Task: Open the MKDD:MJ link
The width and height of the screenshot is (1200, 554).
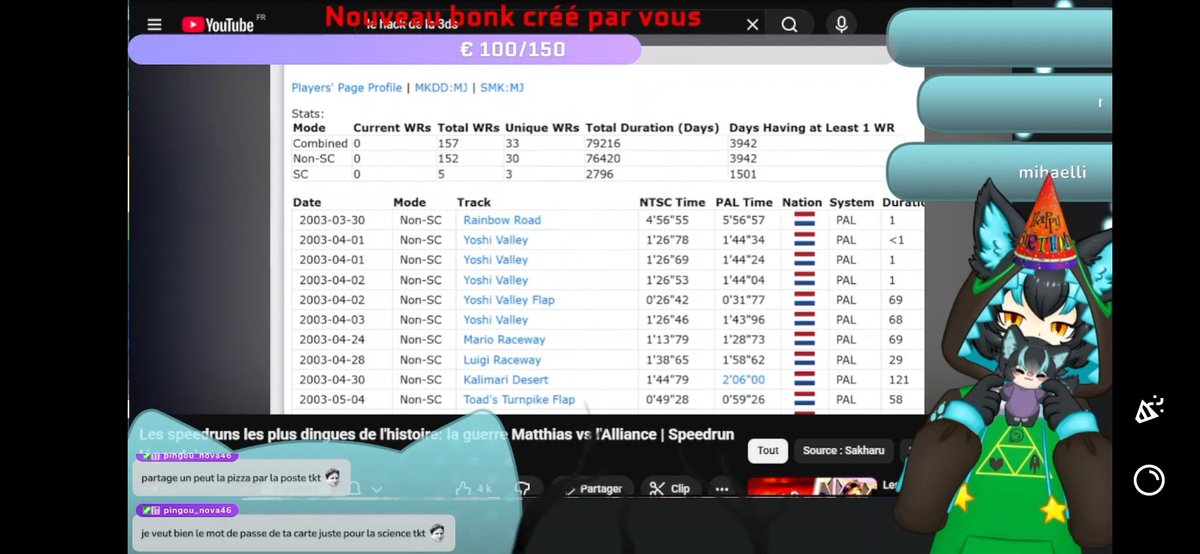Action: point(441,88)
